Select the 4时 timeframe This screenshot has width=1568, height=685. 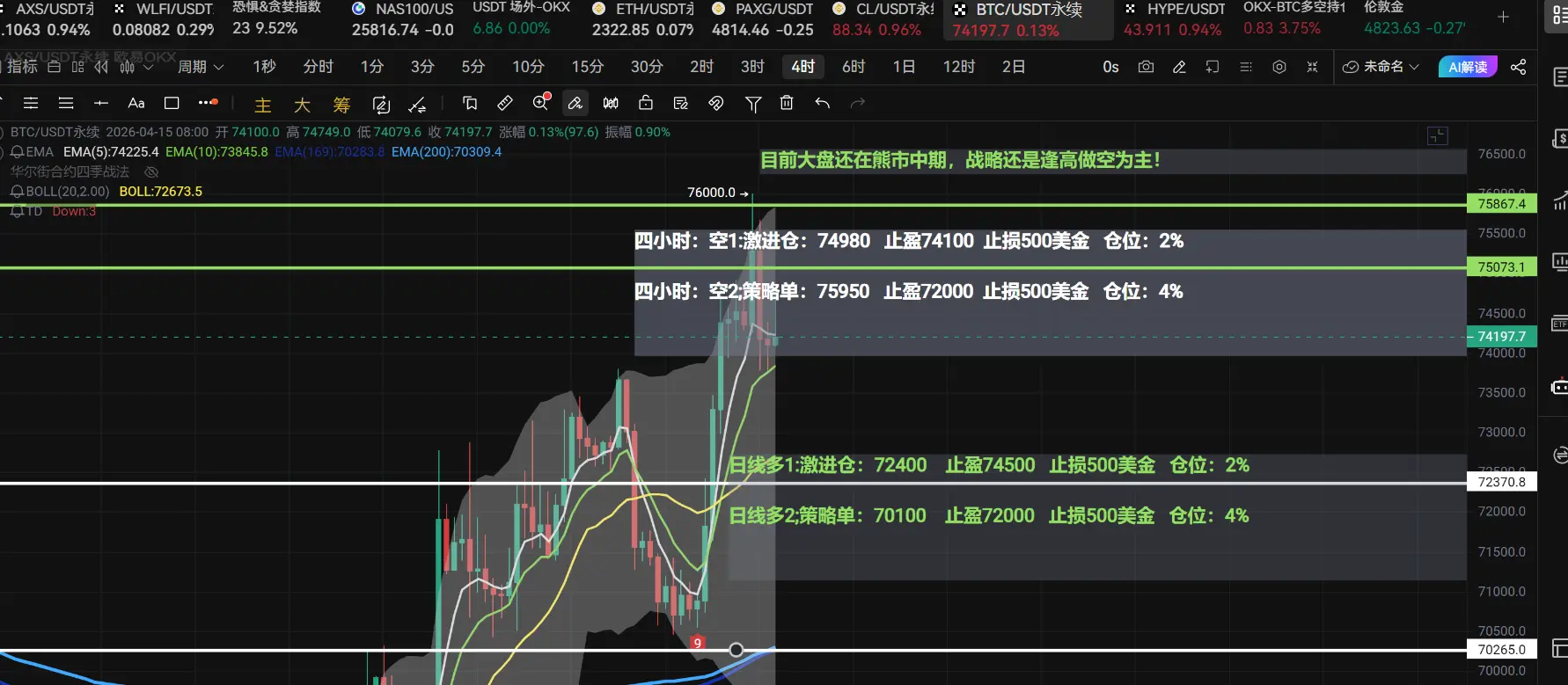(802, 67)
